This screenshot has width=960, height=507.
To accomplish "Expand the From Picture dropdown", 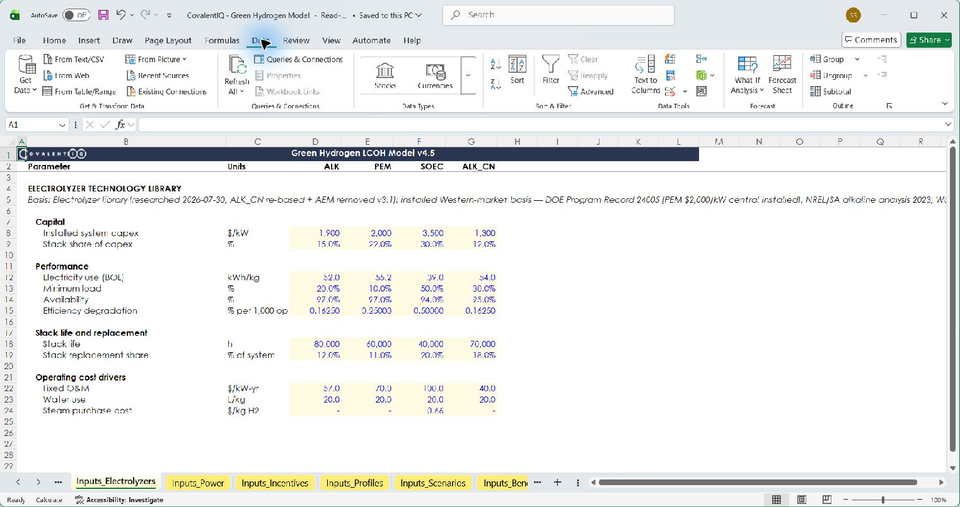I will coord(184,59).
